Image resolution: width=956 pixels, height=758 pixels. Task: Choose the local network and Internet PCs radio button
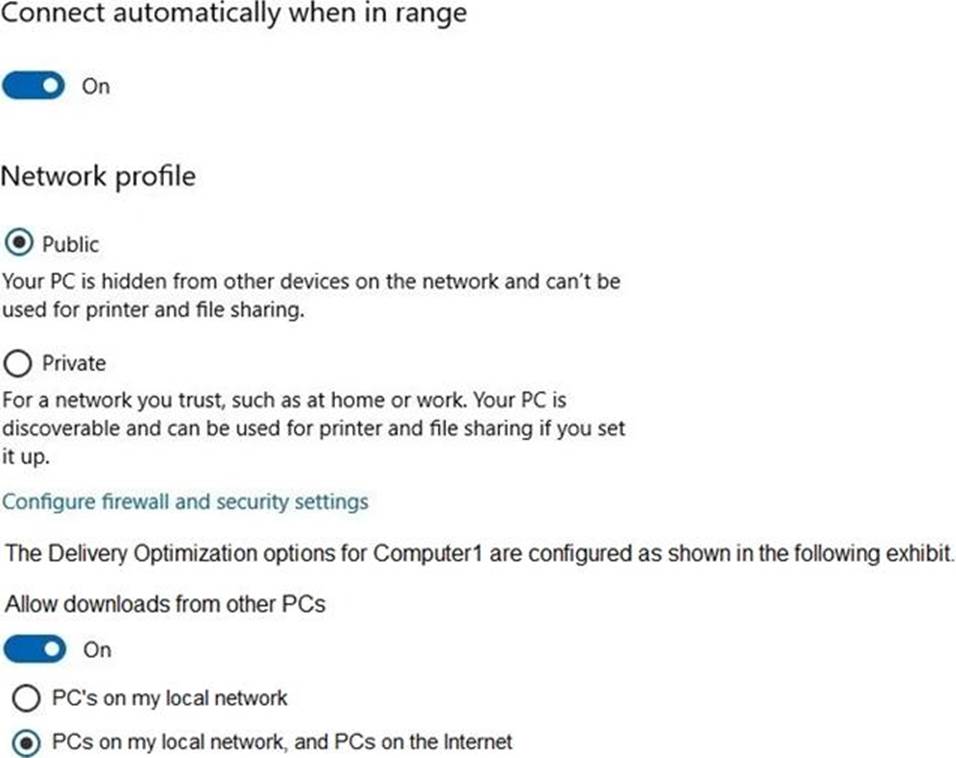tap(26, 742)
